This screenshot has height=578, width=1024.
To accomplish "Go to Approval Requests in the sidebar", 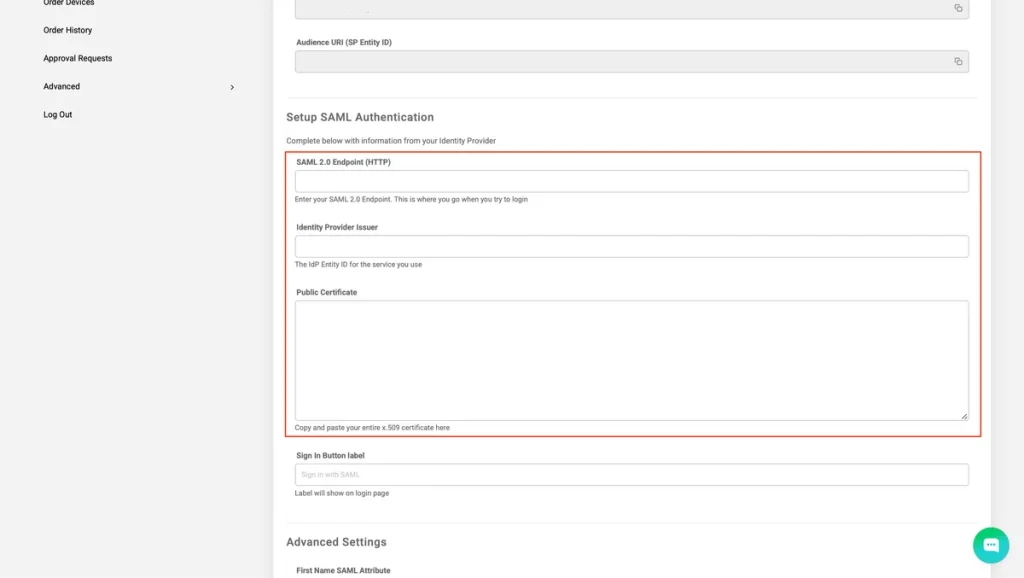I will (x=77, y=58).
